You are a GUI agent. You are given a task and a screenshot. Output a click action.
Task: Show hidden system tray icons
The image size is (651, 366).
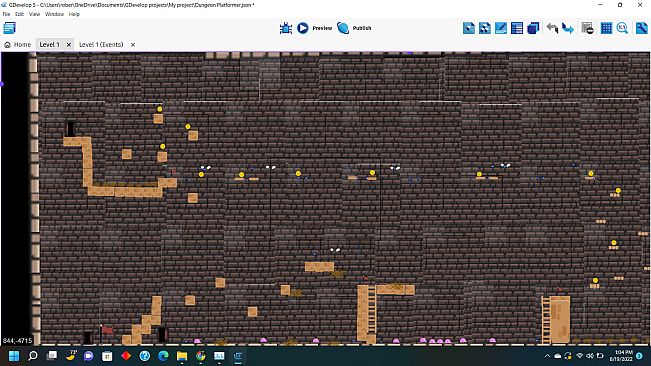pos(547,356)
